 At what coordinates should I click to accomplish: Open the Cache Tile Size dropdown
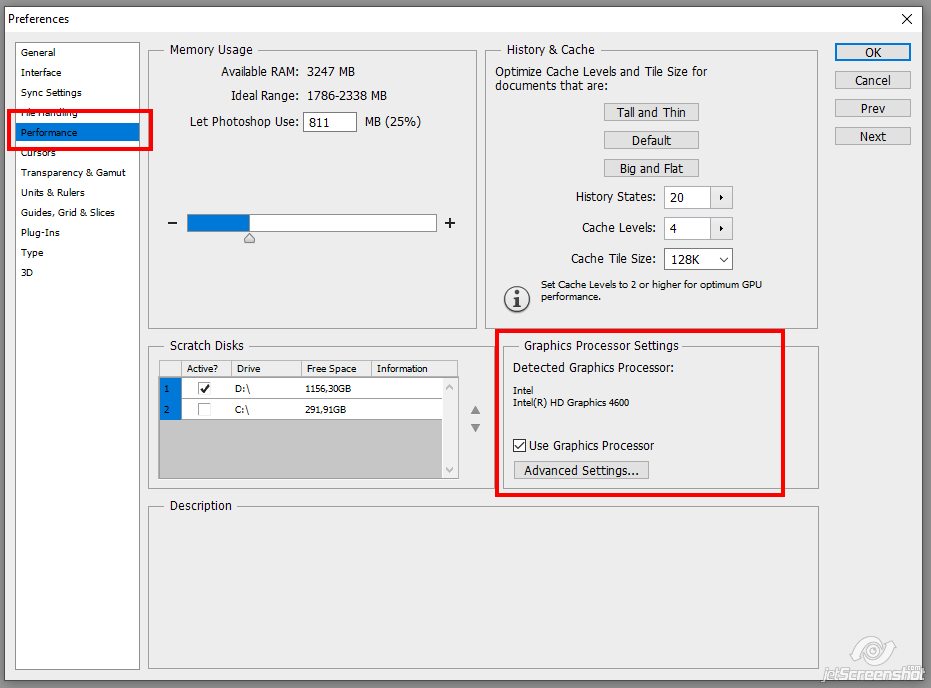(x=698, y=259)
